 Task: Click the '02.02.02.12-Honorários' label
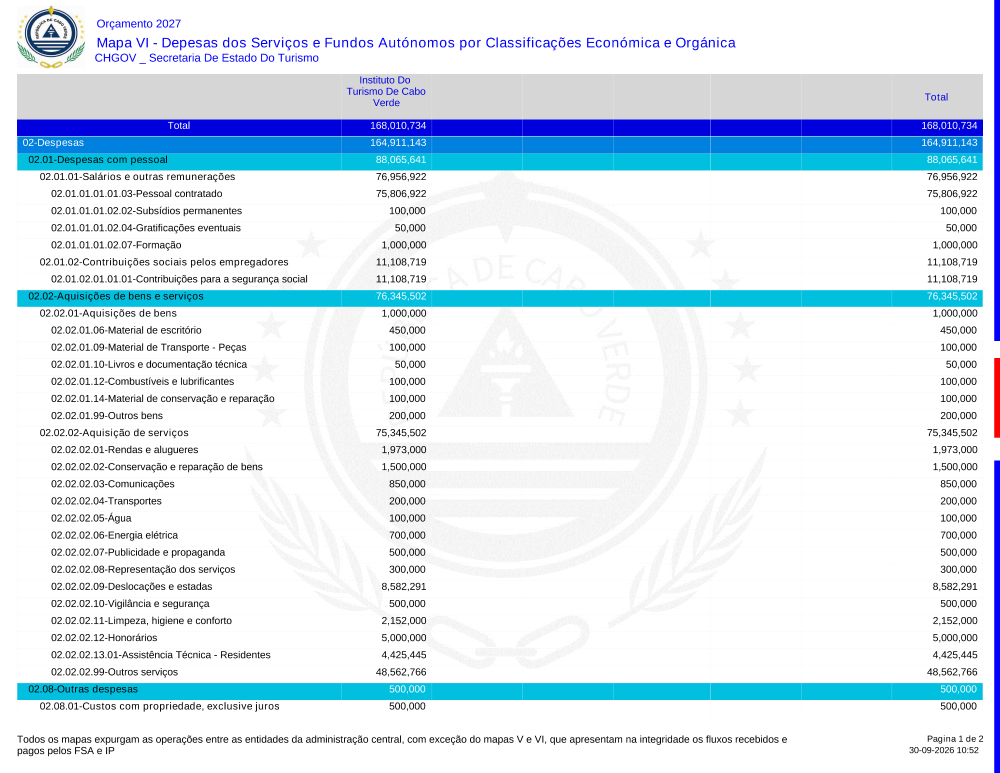coord(105,638)
